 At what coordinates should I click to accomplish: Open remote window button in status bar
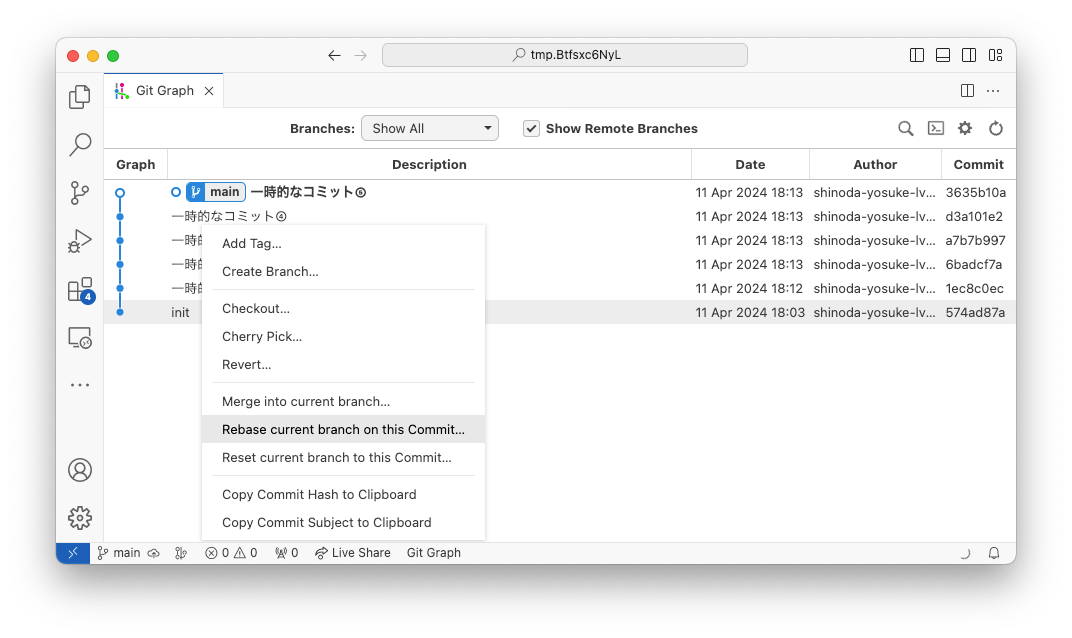point(73,553)
